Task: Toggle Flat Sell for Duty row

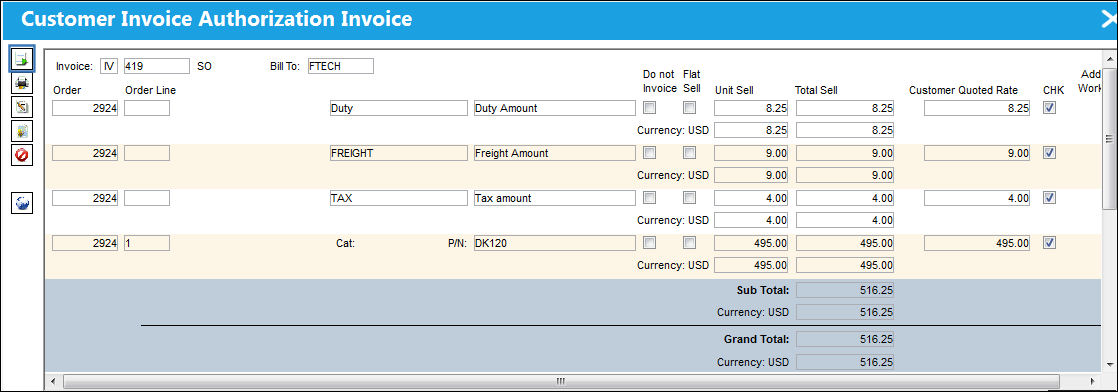Action: (689, 108)
